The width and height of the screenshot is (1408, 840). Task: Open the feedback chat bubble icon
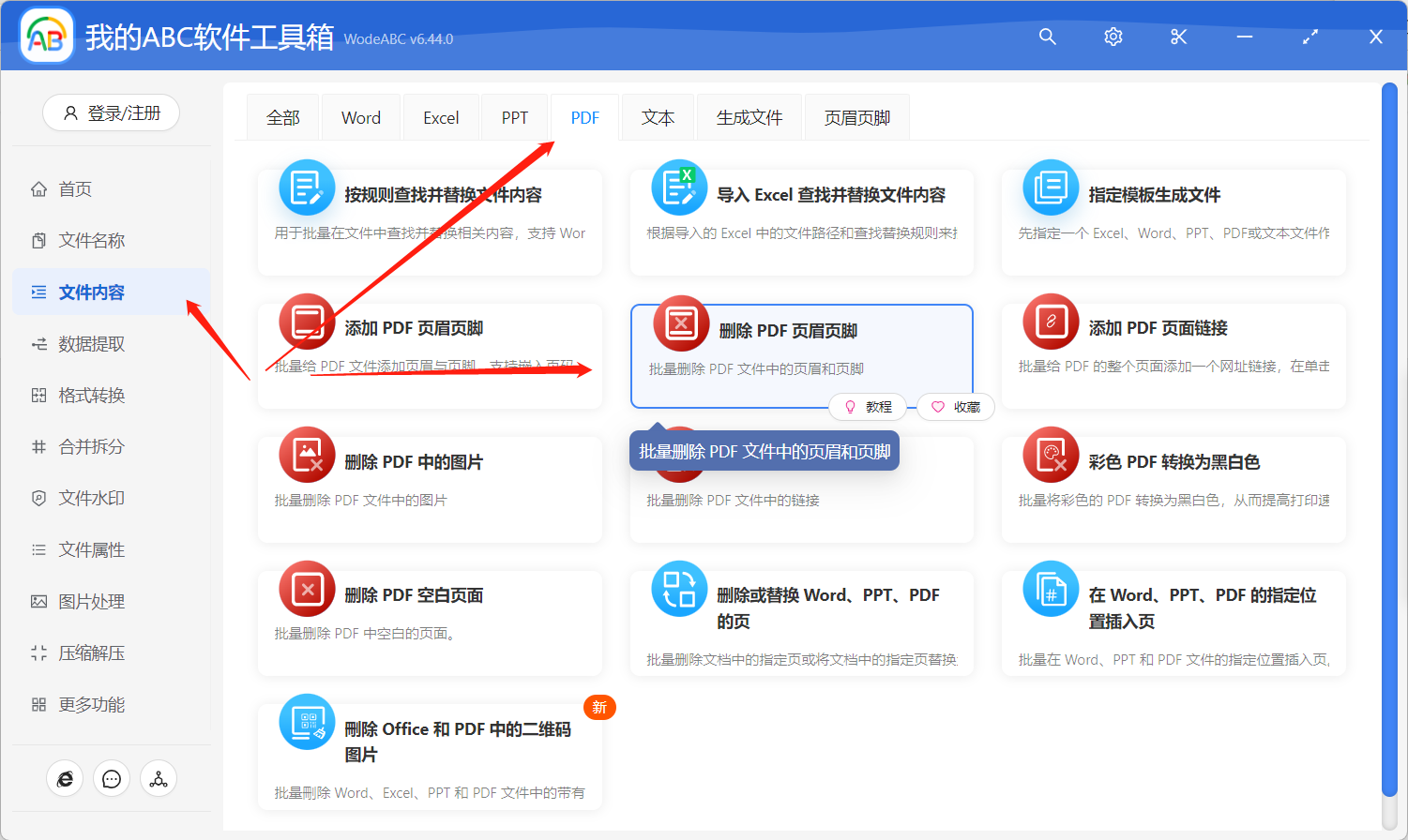point(112,778)
